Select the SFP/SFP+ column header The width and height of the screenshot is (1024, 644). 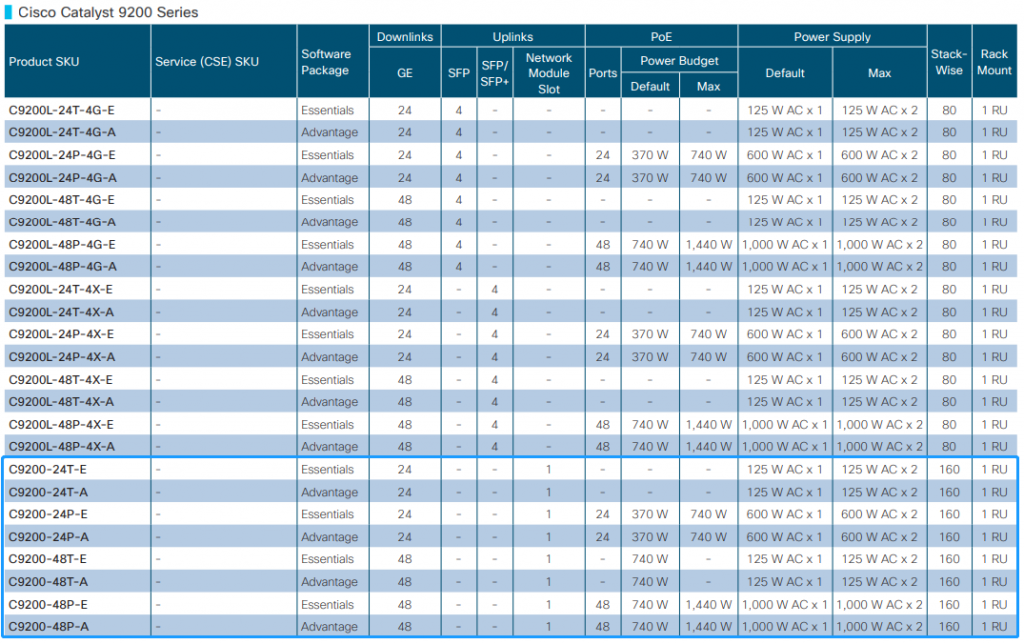[x=493, y=71]
